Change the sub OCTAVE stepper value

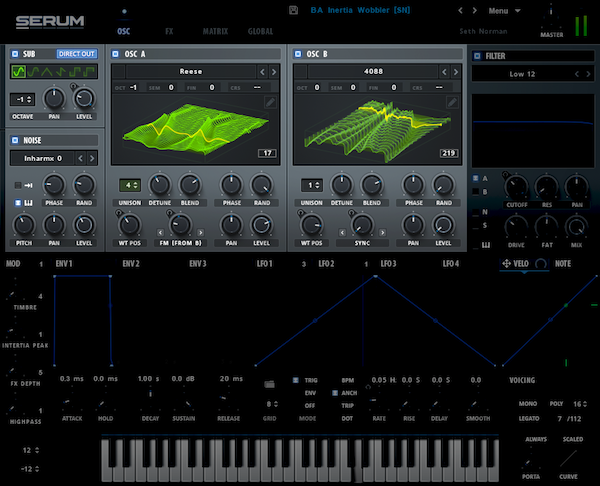[x=23, y=100]
